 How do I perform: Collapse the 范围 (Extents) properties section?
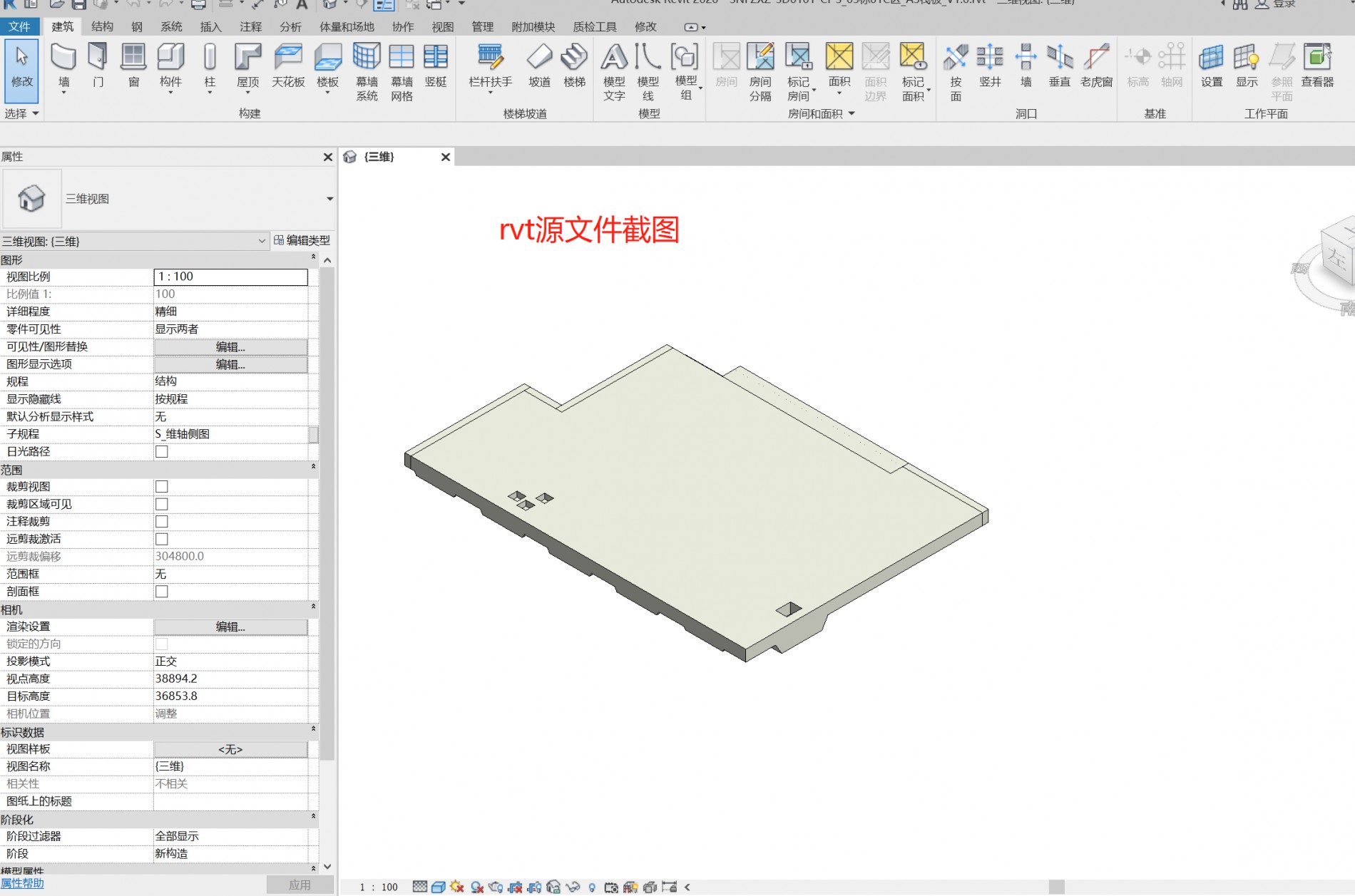point(313,468)
